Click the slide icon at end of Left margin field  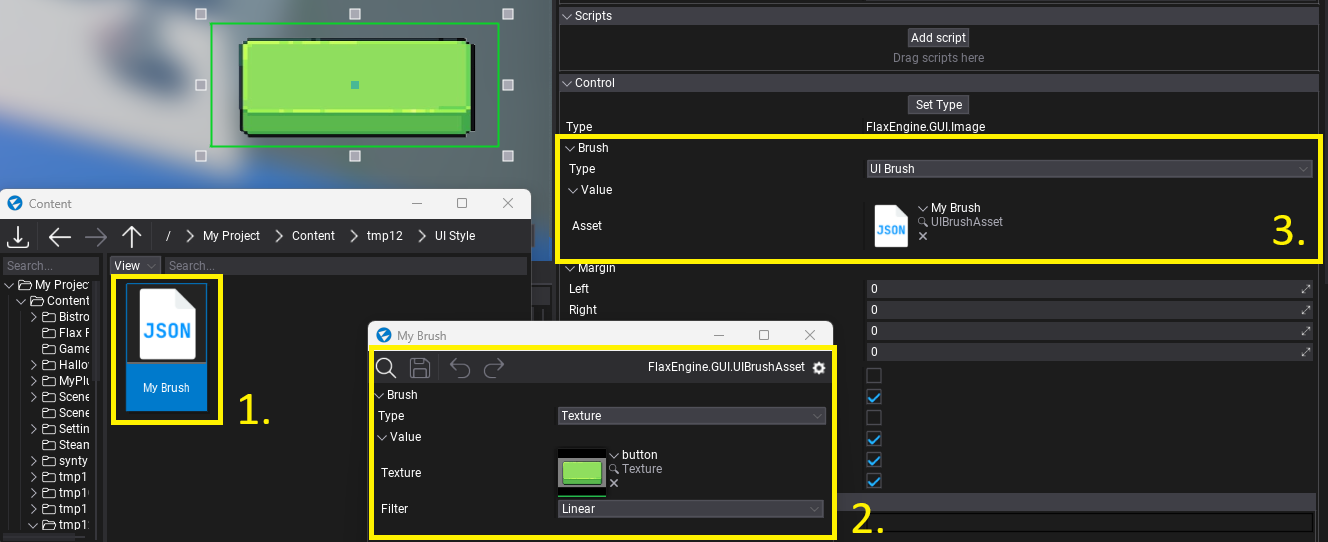pyautogui.click(x=1305, y=289)
